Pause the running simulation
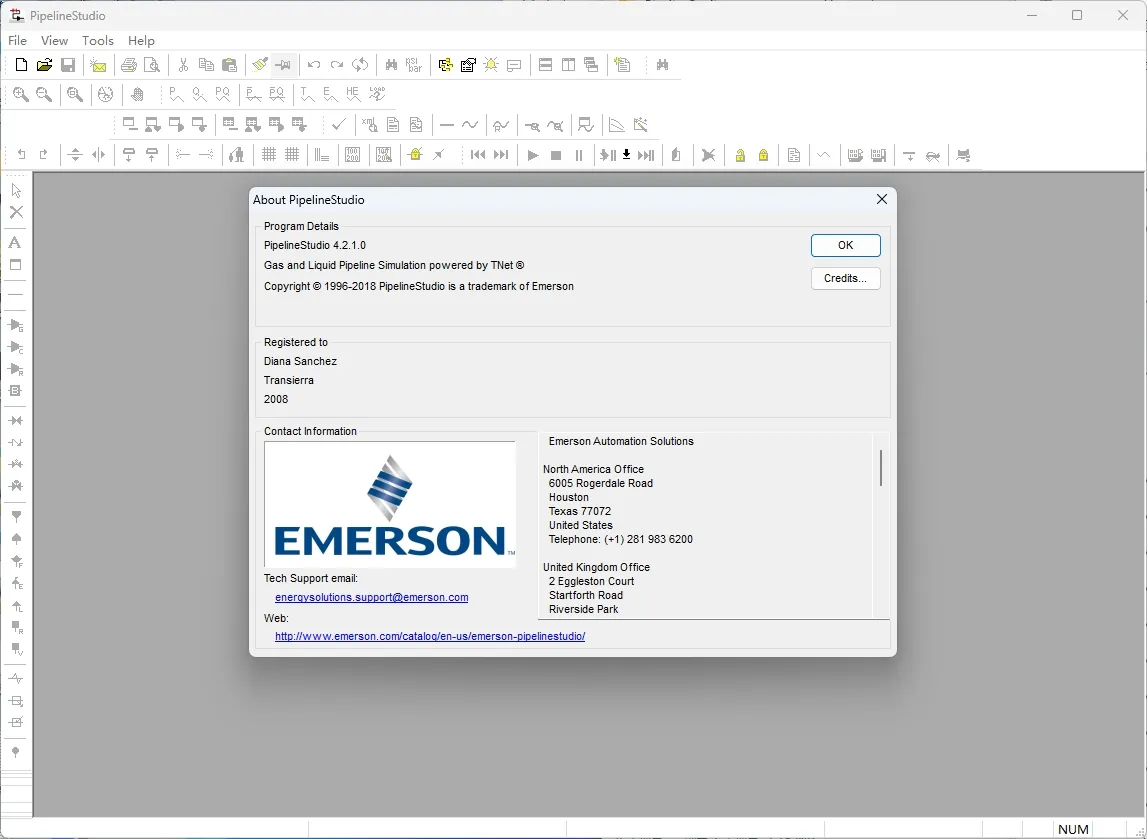Viewport: 1147px width, 839px height. tap(578, 155)
